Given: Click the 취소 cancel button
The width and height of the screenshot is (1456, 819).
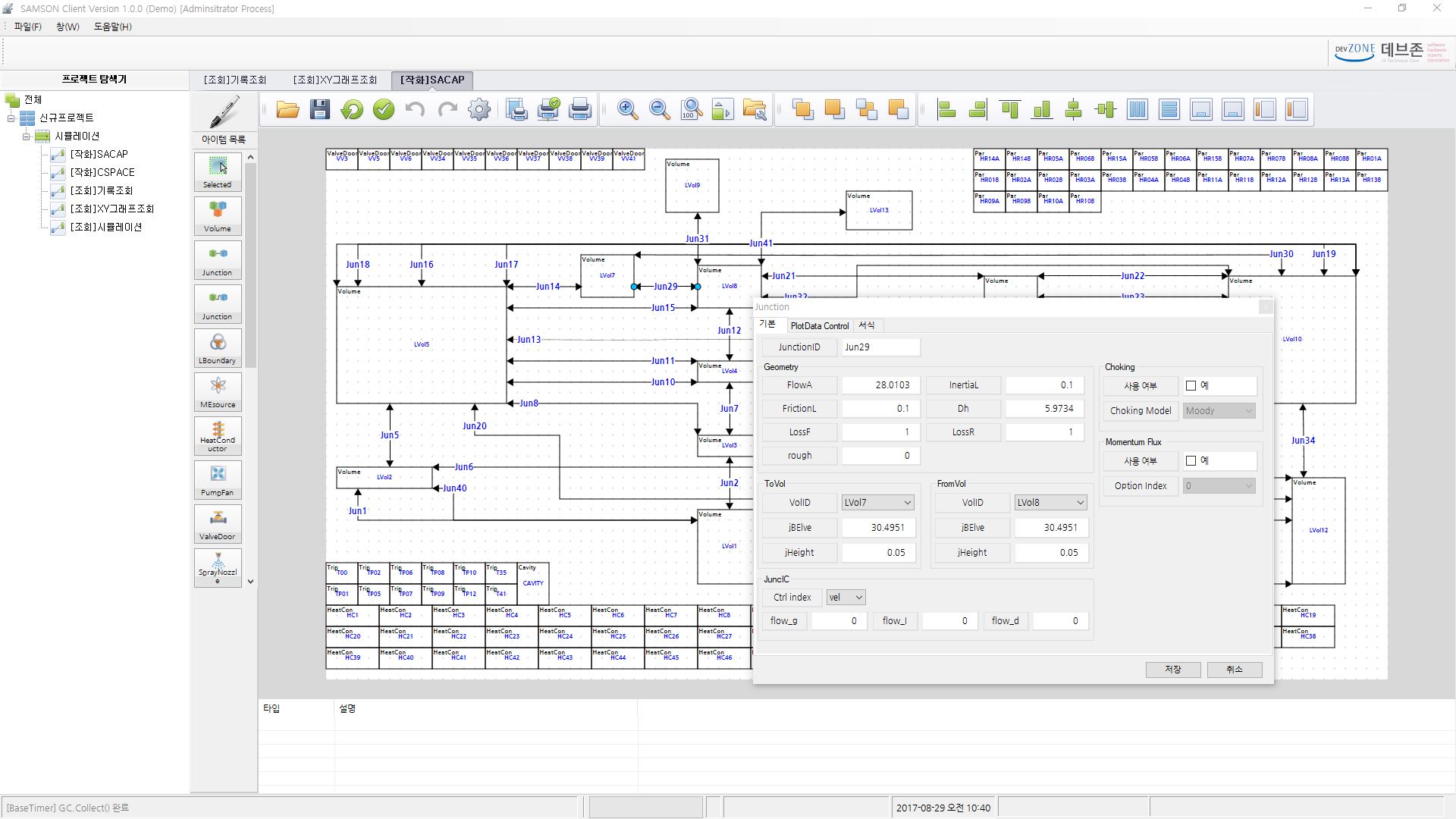Looking at the screenshot, I should pyautogui.click(x=1234, y=670).
